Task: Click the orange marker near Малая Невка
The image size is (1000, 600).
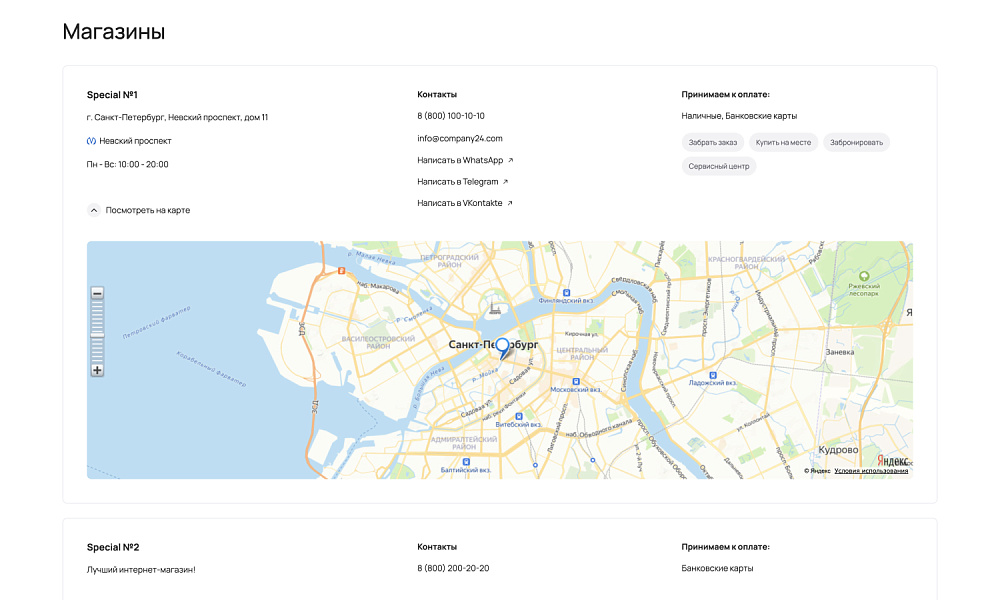Action: tap(342, 271)
